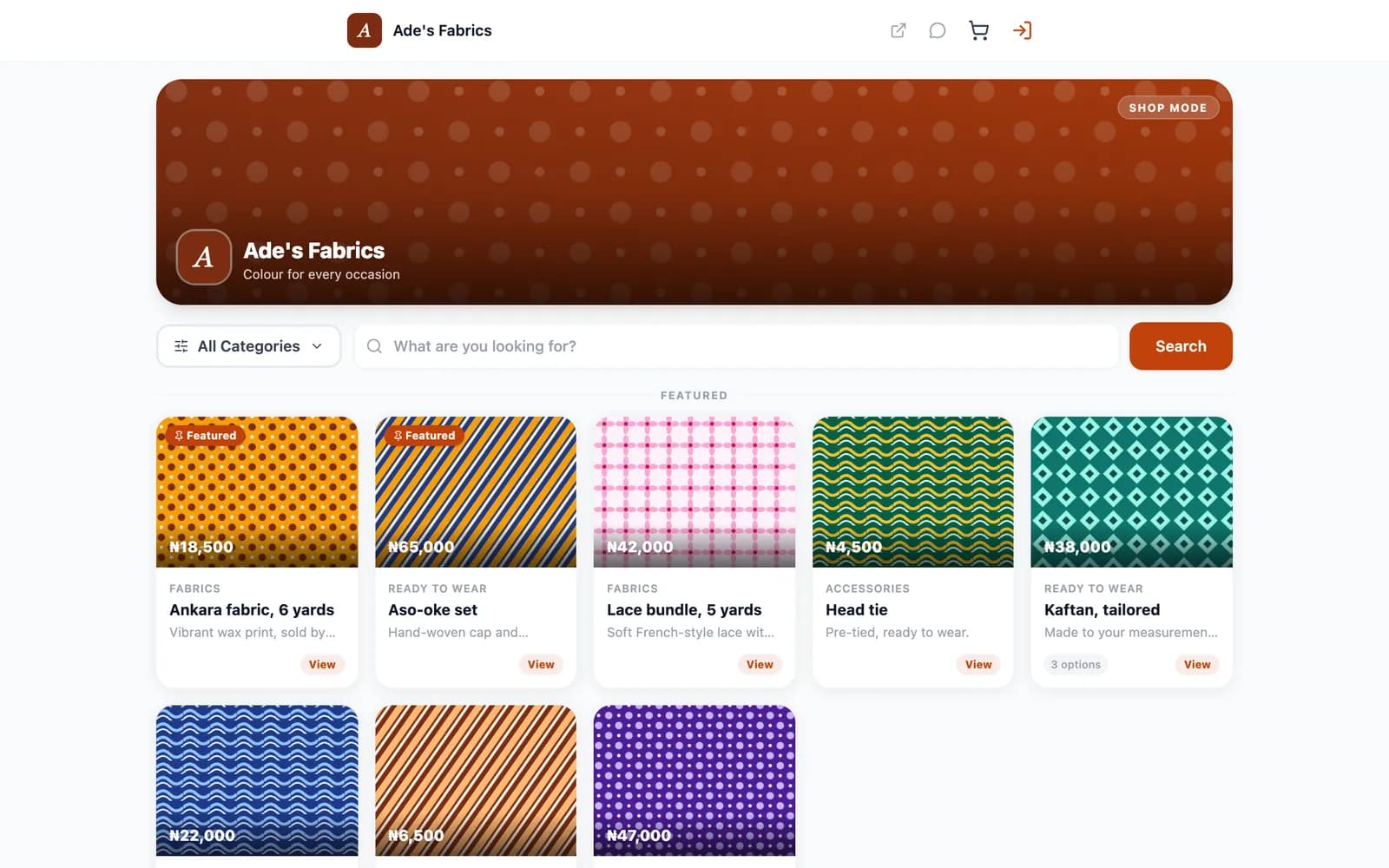Viewport: 1389px width, 868px height.
Task: Open the shopping cart
Action: 978,30
